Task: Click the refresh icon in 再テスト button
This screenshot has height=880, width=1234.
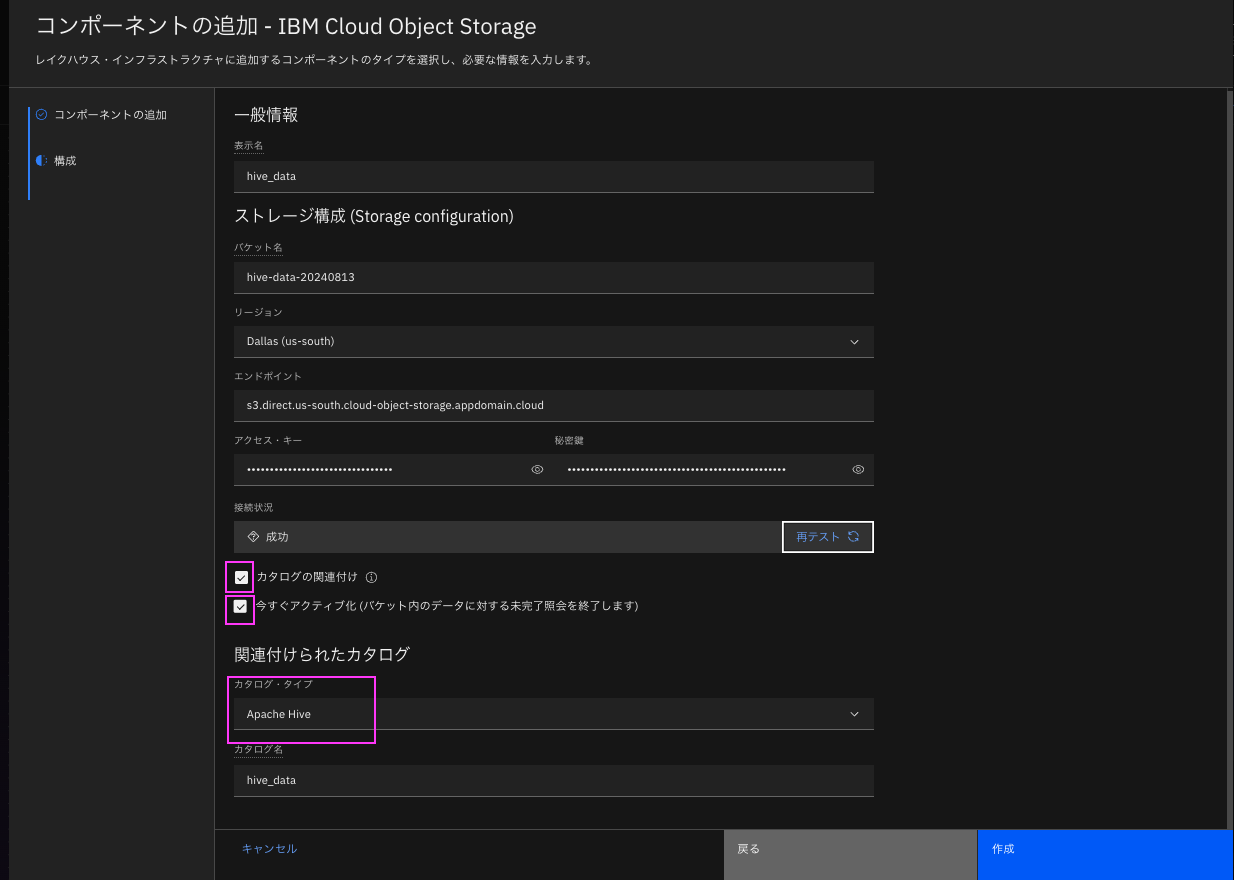Action: pyautogui.click(x=853, y=537)
